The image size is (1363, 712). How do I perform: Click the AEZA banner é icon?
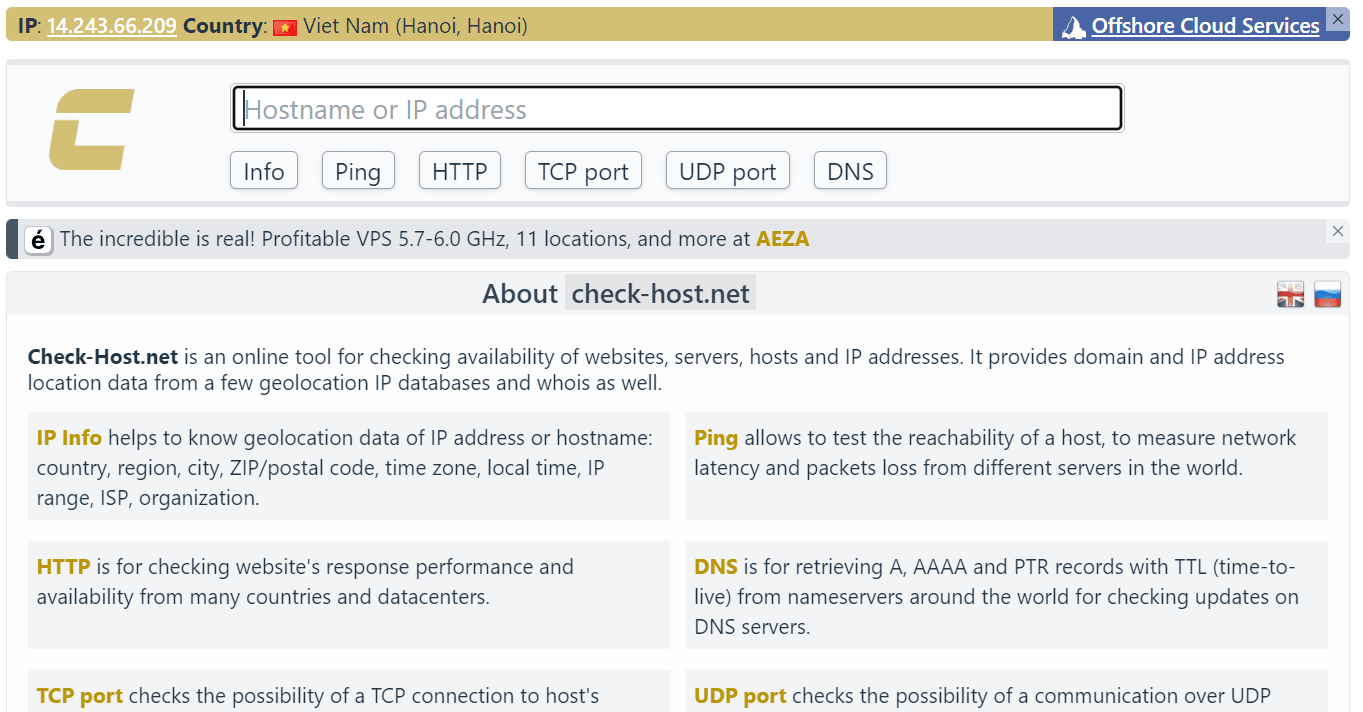coord(39,240)
